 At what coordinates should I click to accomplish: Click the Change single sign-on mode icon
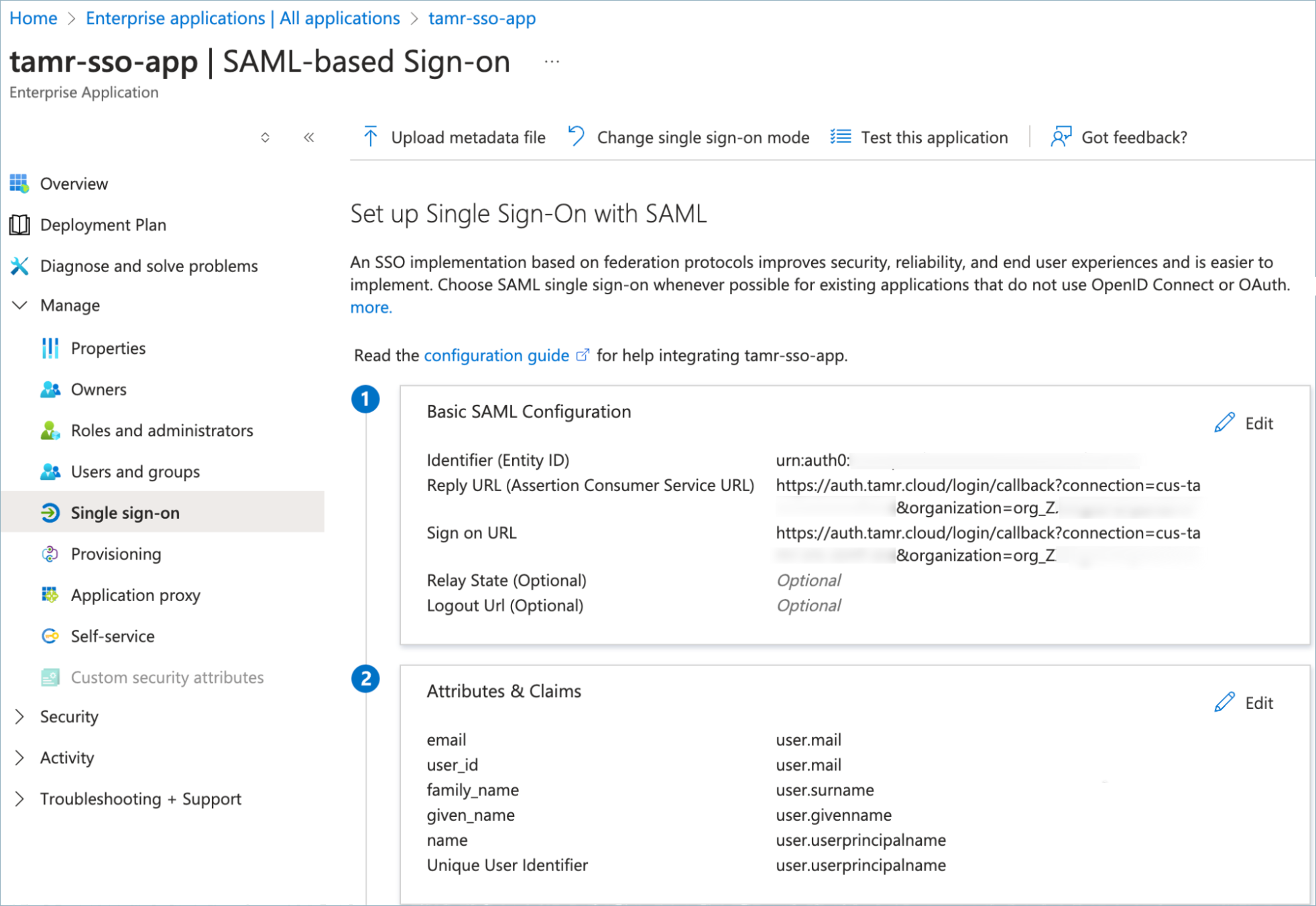(x=576, y=137)
